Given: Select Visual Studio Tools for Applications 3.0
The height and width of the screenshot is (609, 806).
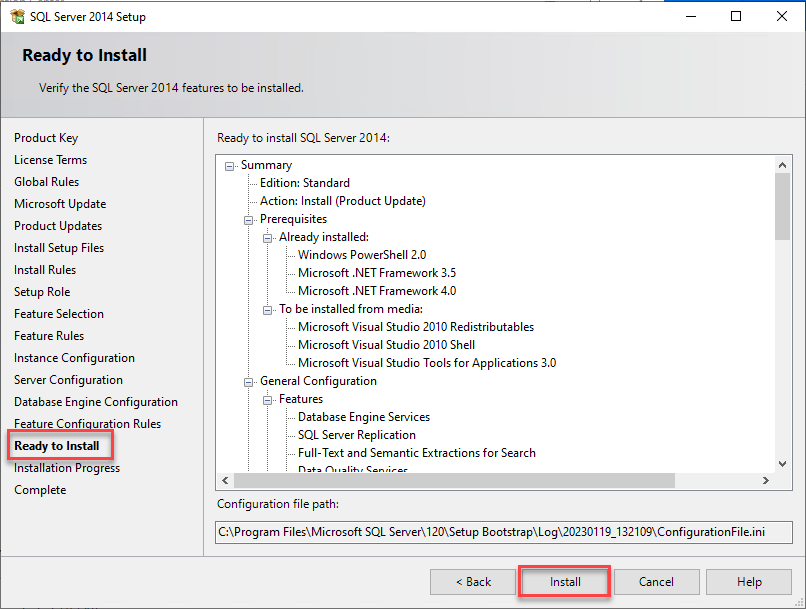Looking at the screenshot, I should pos(427,363).
